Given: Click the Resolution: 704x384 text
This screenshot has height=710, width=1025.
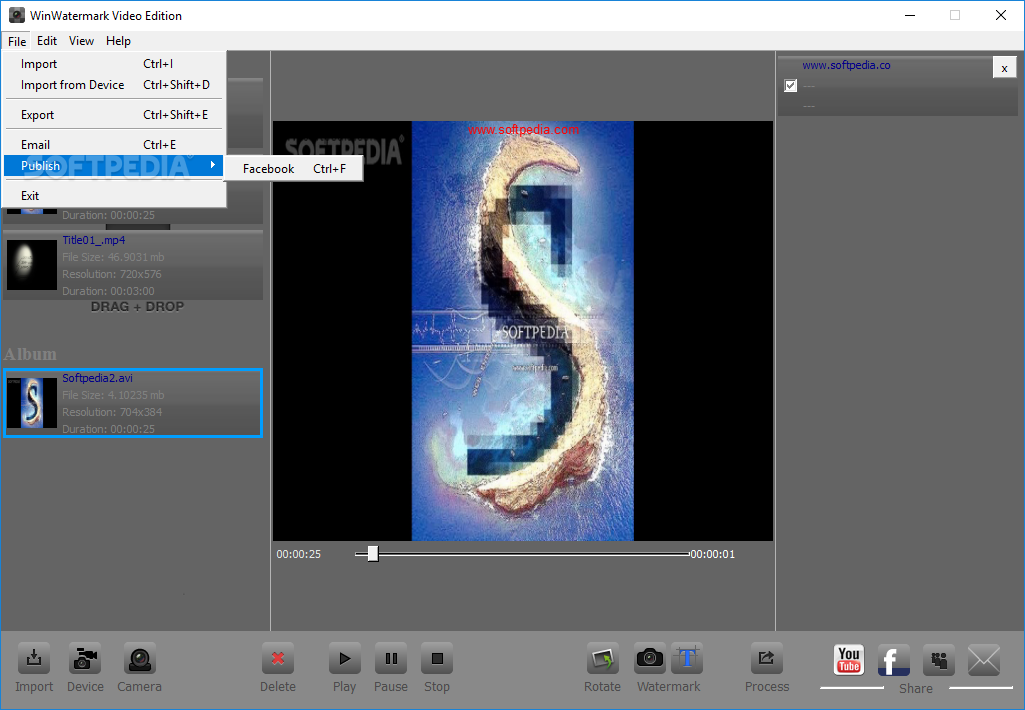Looking at the screenshot, I should 112,412.
